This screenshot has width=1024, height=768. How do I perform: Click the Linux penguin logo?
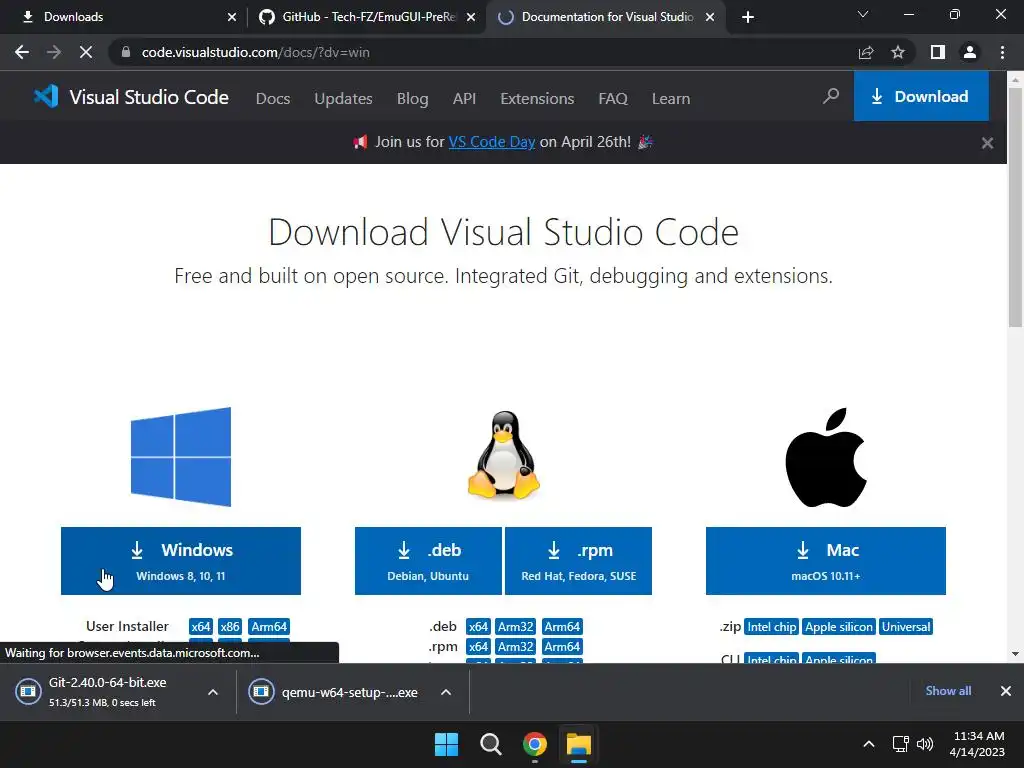[504, 455]
